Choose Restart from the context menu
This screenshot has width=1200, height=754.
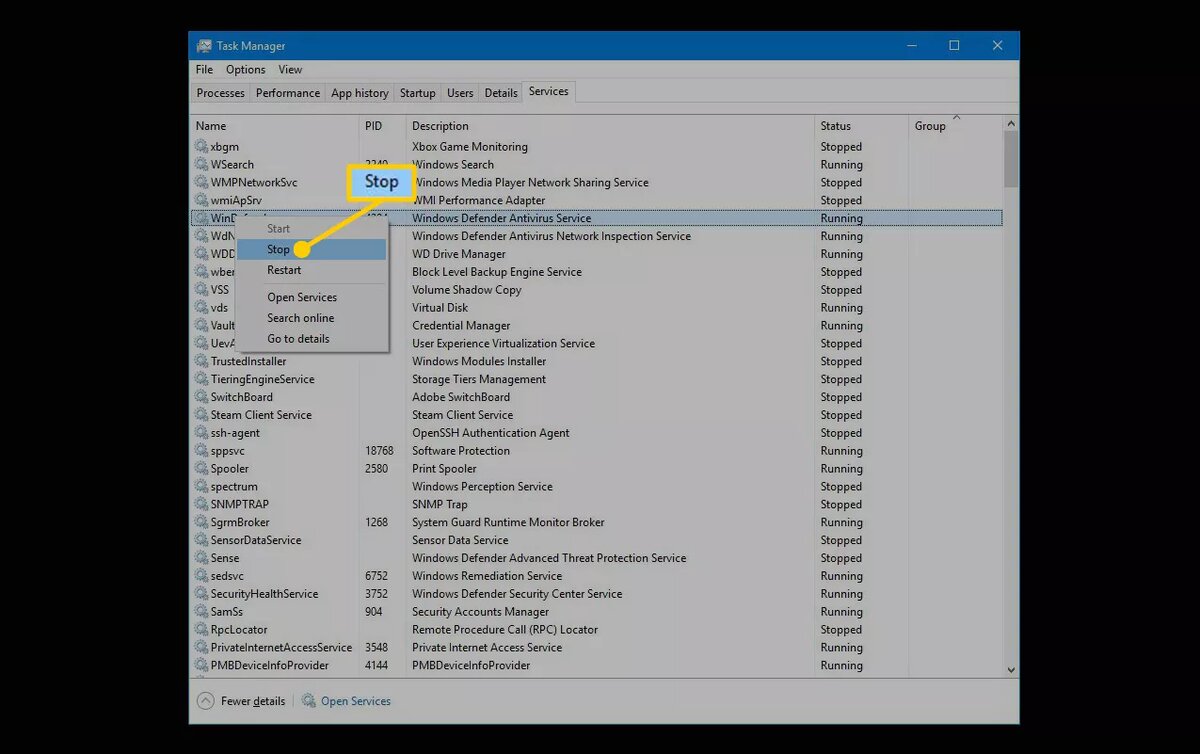pyautogui.click(x=284, y=270)
